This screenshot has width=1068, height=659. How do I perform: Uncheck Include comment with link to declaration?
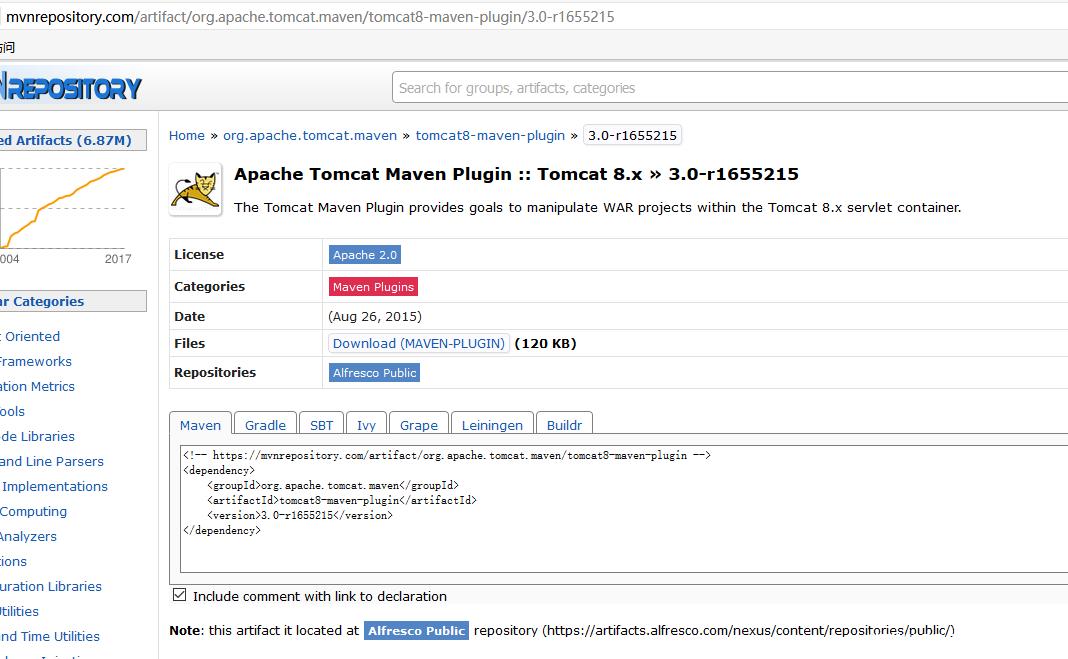pyautogui.click(x=179, y=595)
